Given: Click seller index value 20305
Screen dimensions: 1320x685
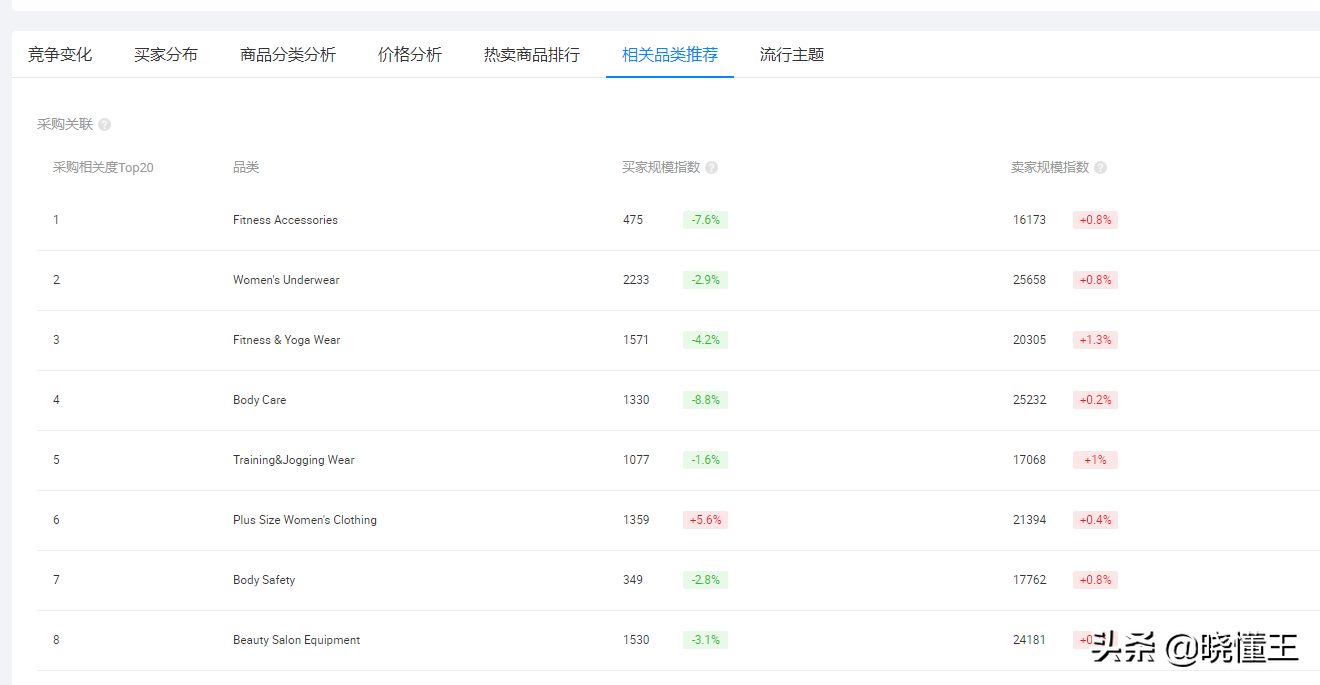Looking at the screenshot, I should coord(1029,340).
